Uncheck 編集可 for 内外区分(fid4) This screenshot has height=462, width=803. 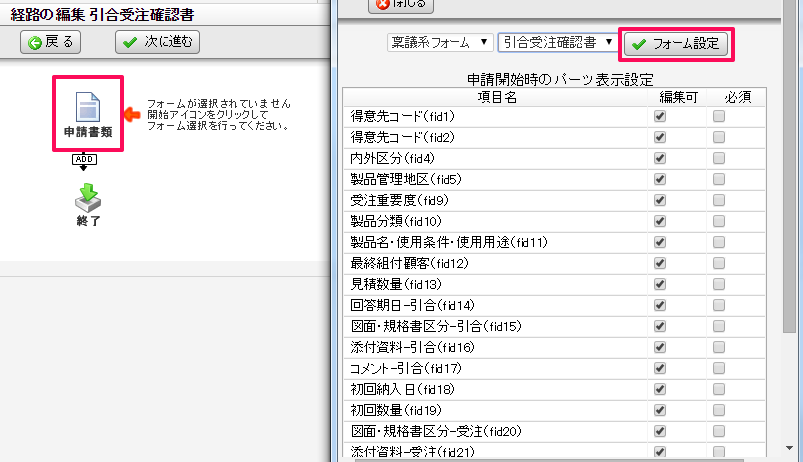(660, 158)
